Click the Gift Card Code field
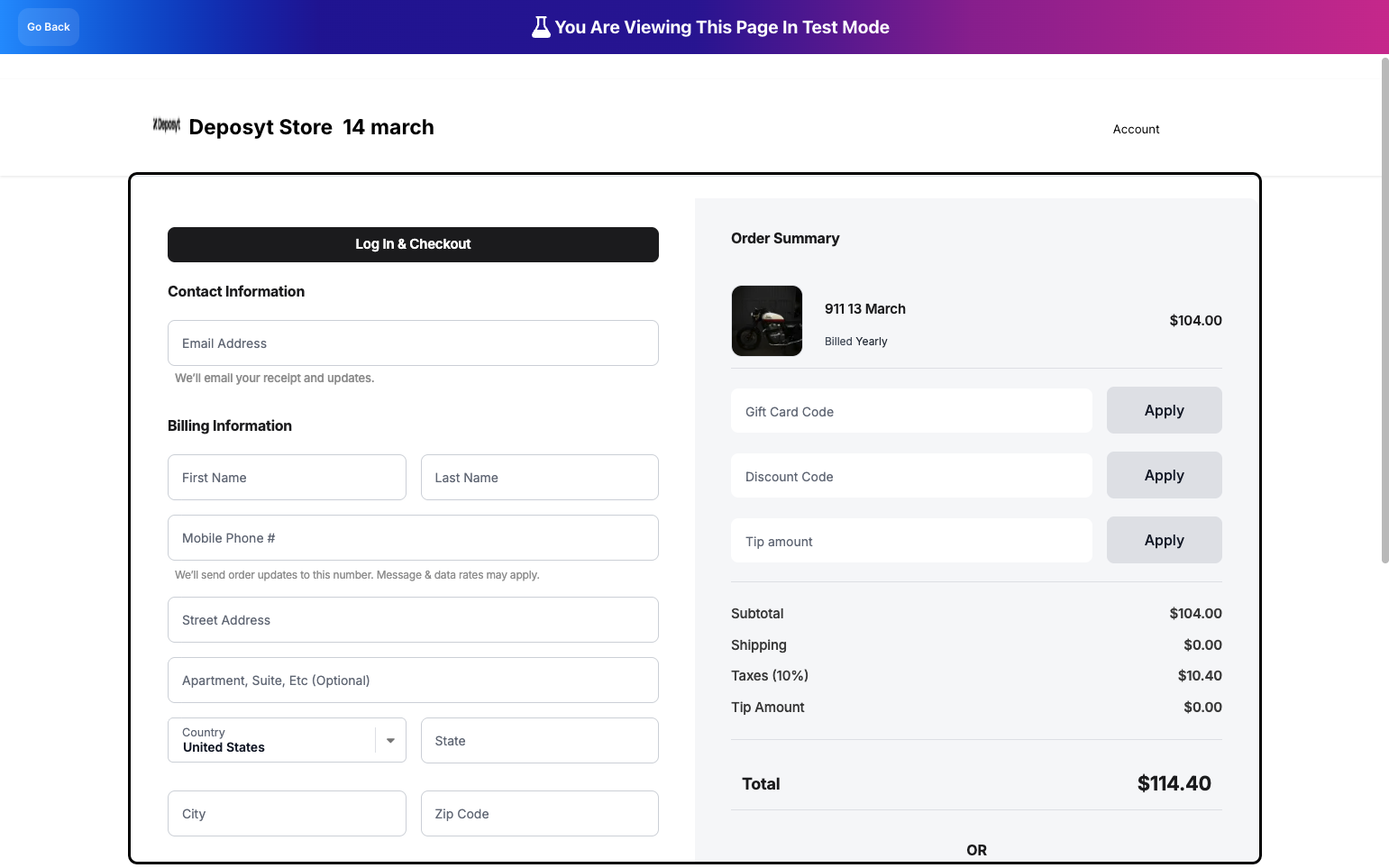 click(x=911, y=411)
